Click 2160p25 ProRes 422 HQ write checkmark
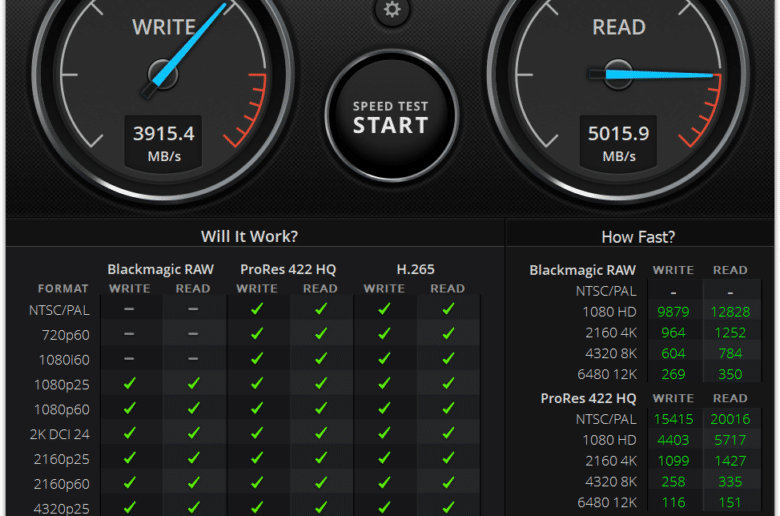Viewport: 780px width, 516px height. tap(257, 458)
